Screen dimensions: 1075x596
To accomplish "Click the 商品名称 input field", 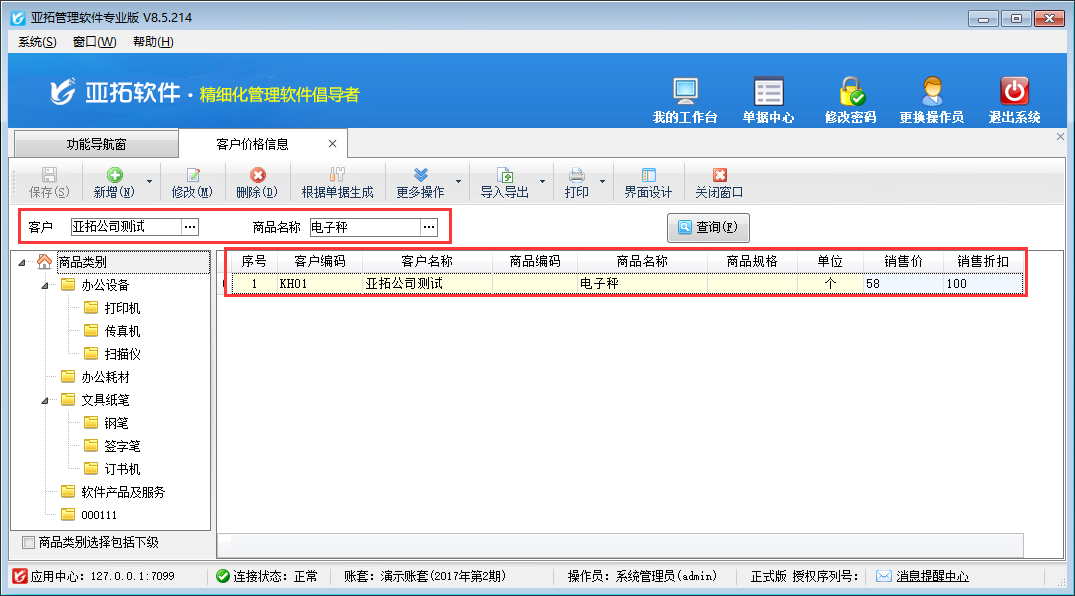I will [365, 228].
